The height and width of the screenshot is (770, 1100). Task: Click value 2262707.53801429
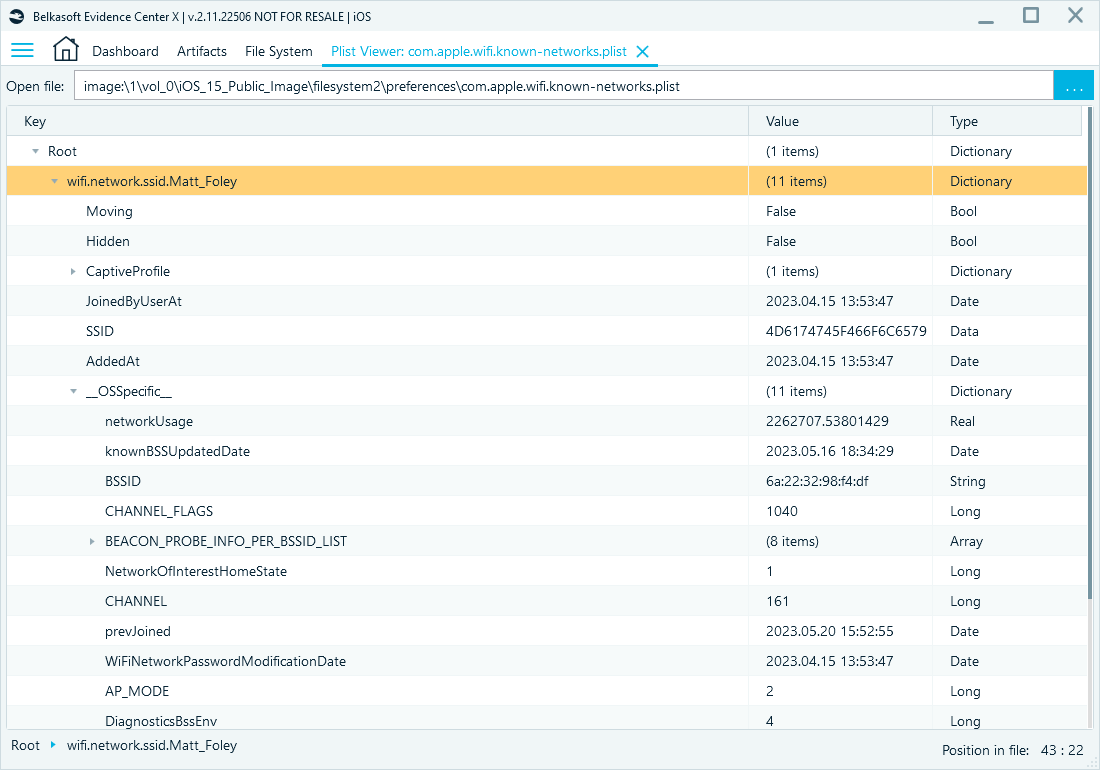point(827,421)
